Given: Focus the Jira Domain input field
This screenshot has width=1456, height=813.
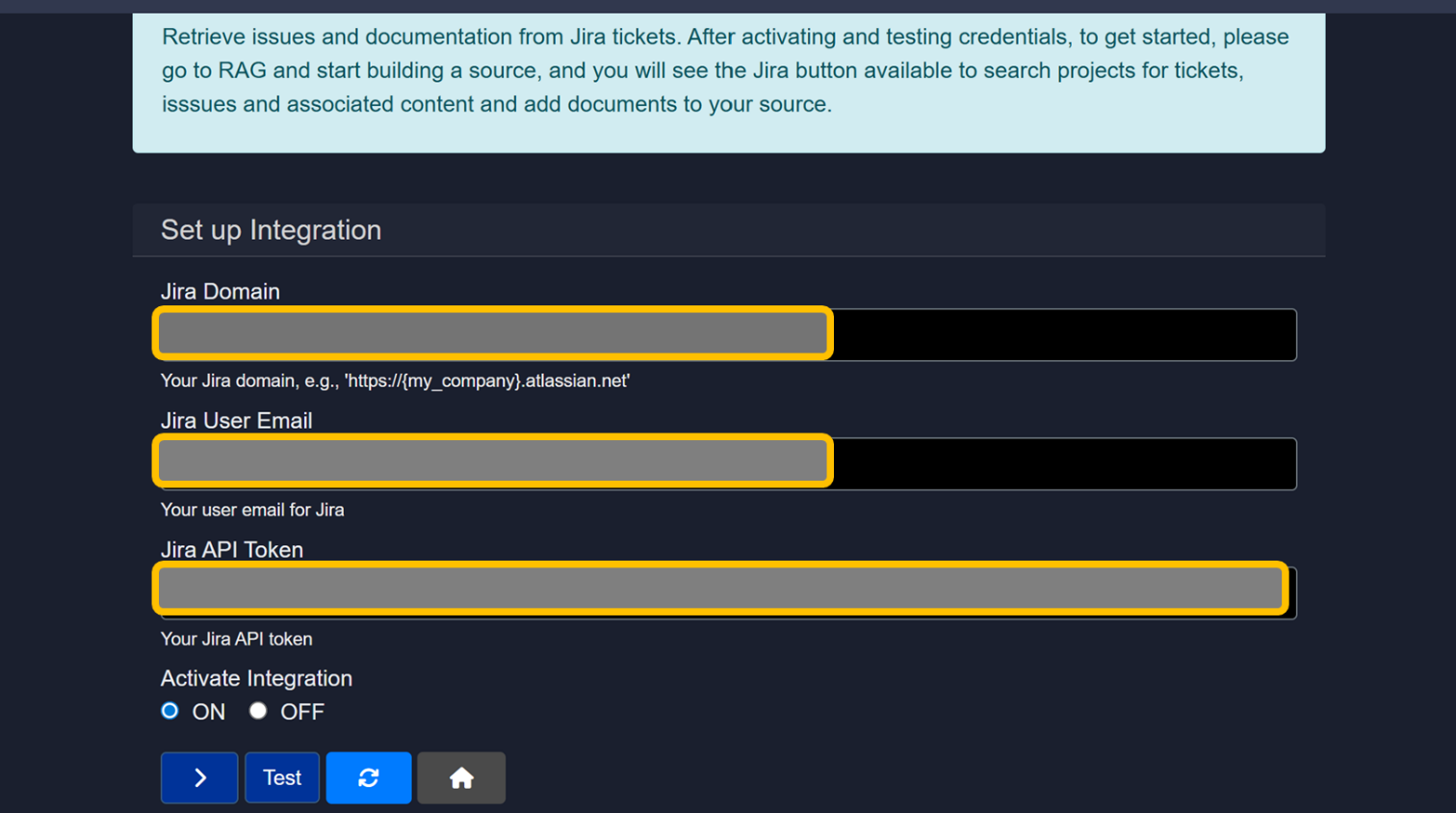Looking at the screenshot, I should (x=728, y=334).
